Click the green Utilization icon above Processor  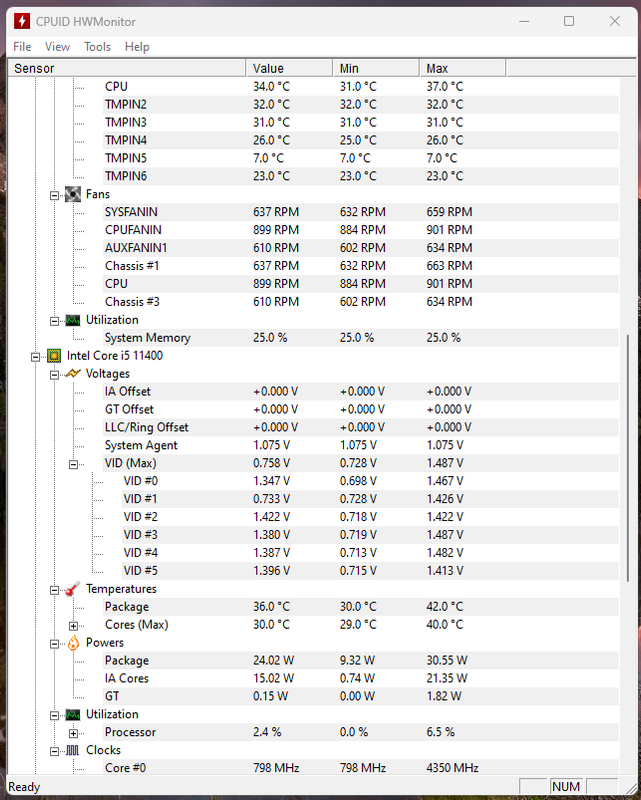click(73, 715)
